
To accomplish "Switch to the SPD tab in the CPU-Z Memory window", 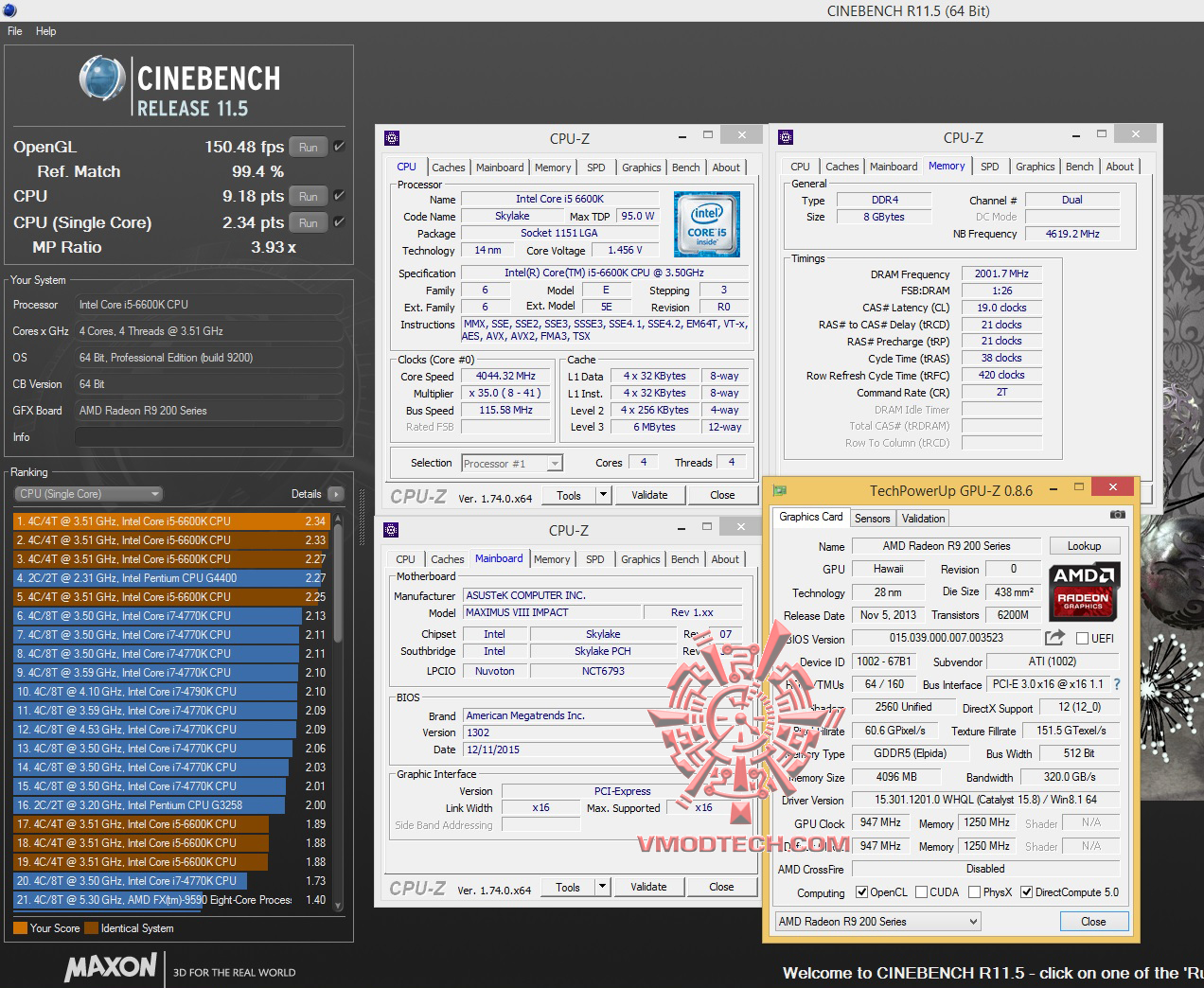I will click(990, 167).
